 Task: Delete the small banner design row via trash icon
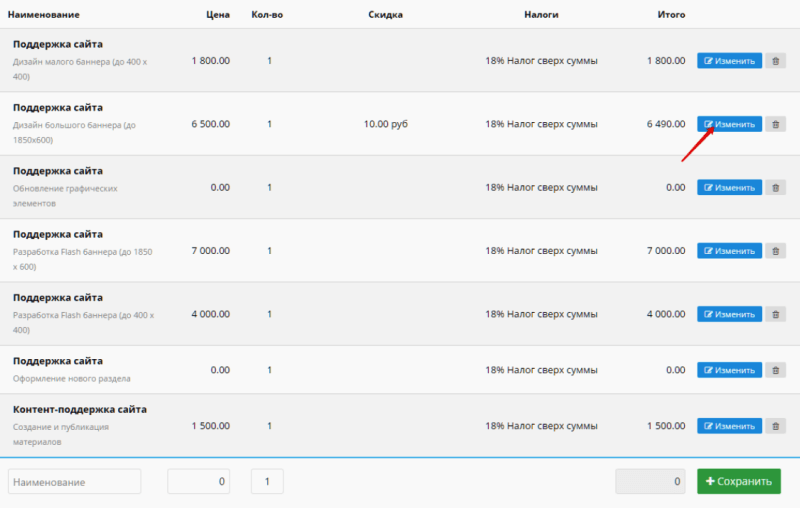(x=775, y=61)
